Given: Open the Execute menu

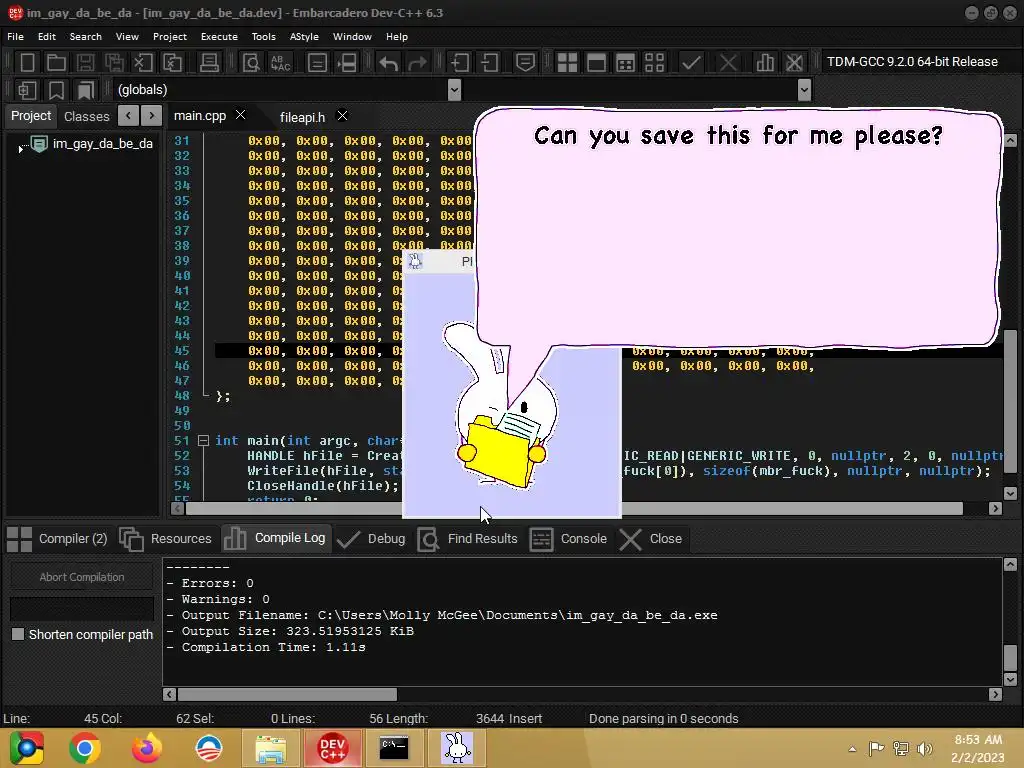Looking at the screenshot, I should [219, 37].
